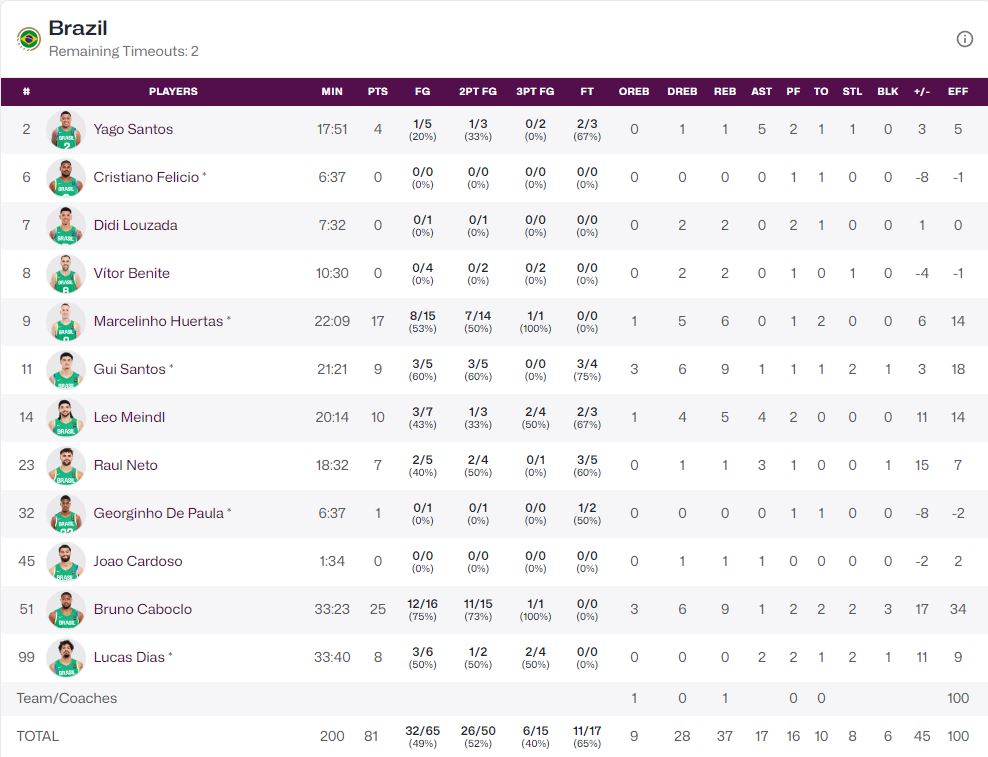Click the EFF column header
988x757 pixels.
click(x=958, y=91)
